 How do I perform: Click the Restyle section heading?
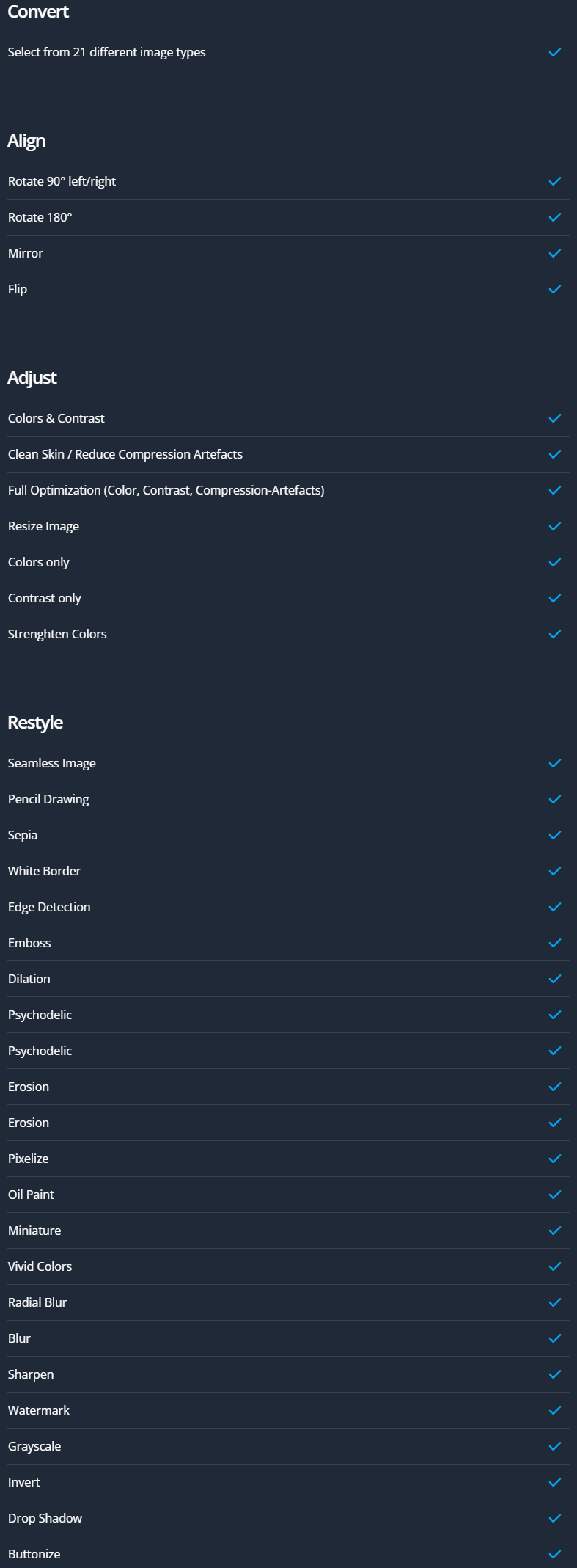(35, 722)
